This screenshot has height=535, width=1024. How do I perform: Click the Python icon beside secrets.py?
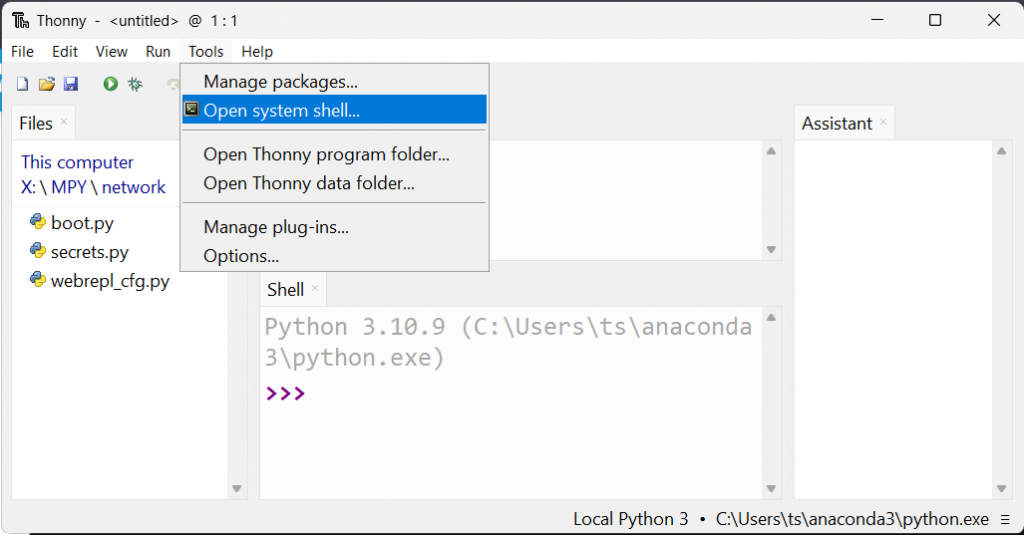(37, 251)
